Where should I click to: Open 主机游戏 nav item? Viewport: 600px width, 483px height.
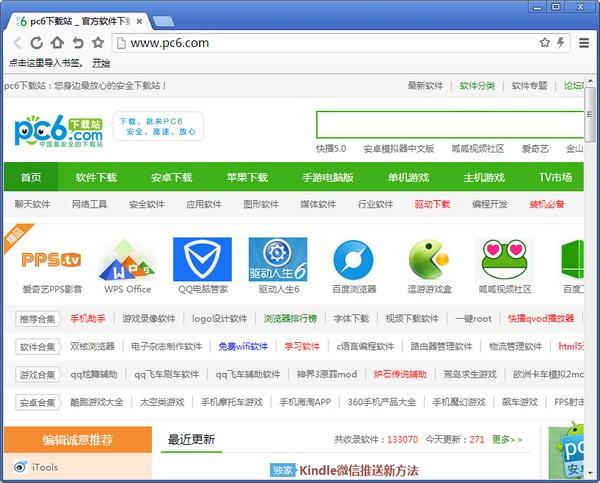pyautogui.click(x=484, y=177)
